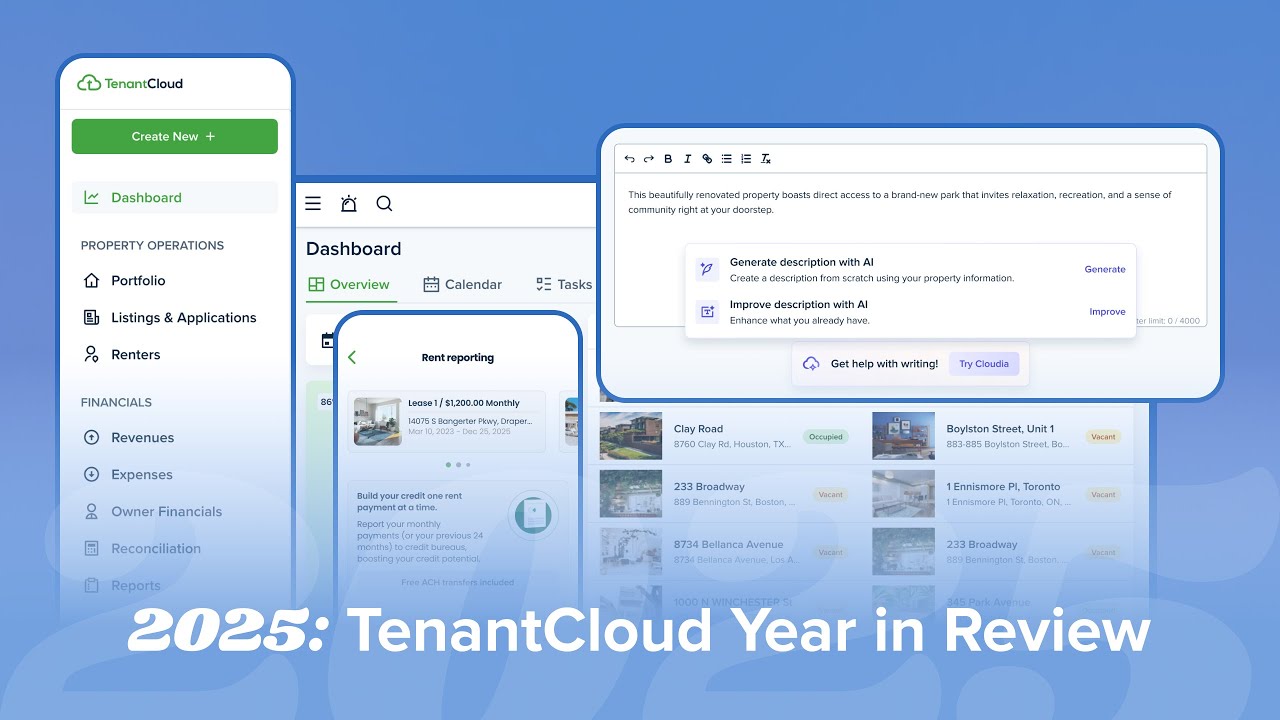The height and width of the screenshot is (720, 1280).
Task: Open the Dashboard sidebar item
Action: (174, 197)
